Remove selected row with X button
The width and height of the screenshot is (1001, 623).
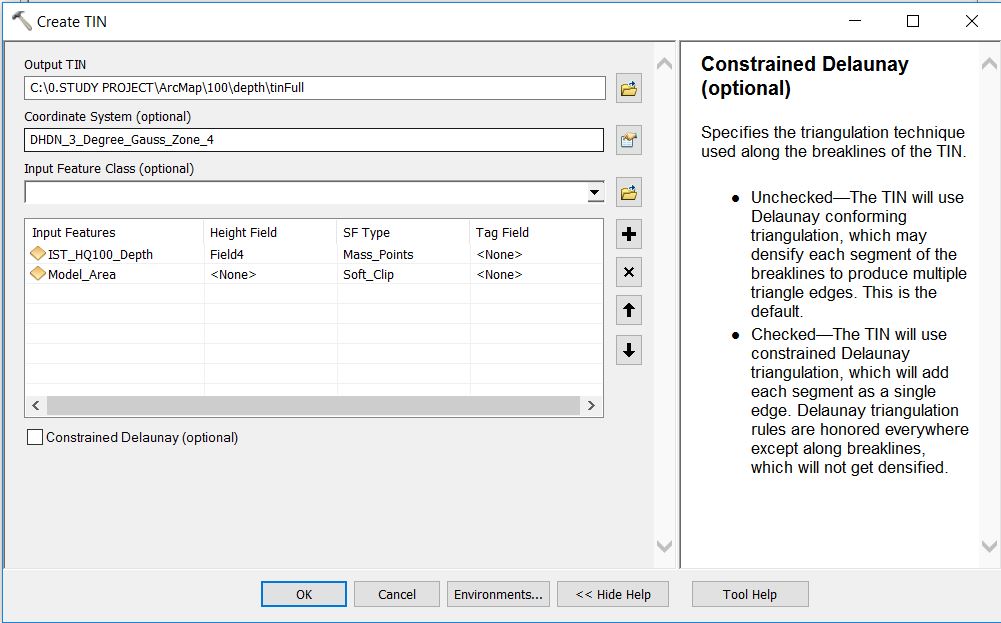point(629,273)
